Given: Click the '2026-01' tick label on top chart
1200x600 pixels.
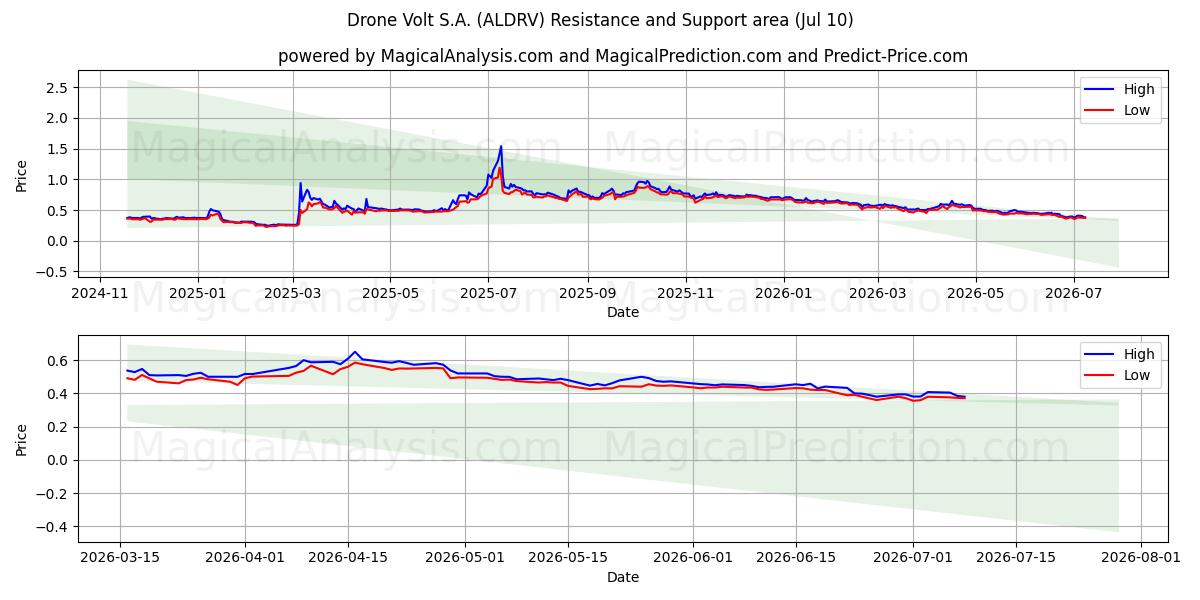Looking at the screenshot, I should [x=783, y=293].
